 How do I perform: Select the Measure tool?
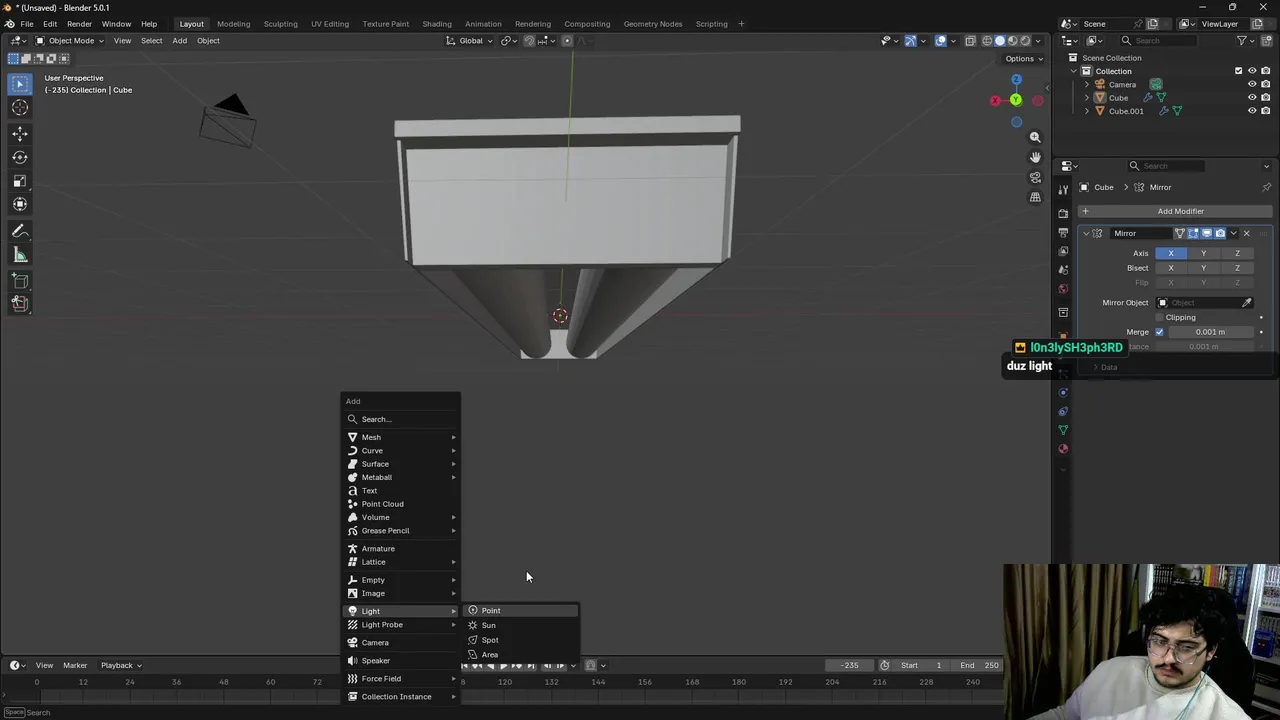click(x=20, y=255)
